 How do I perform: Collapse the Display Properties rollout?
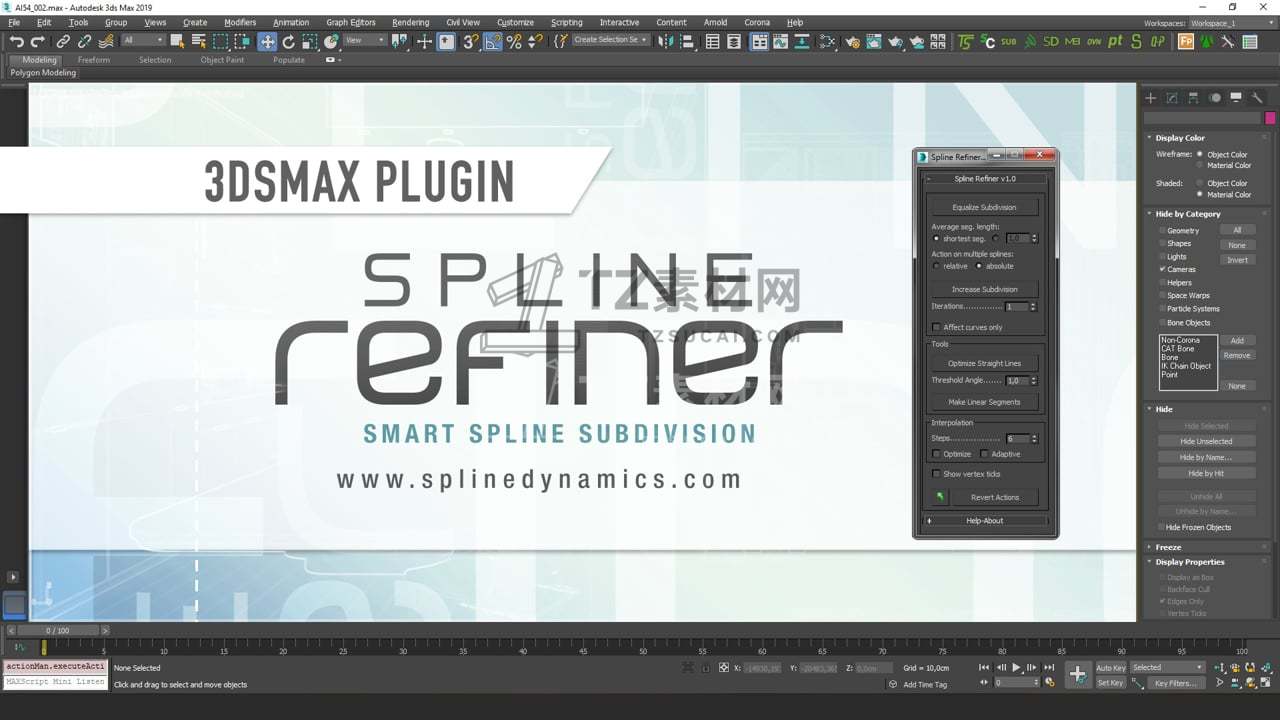pyautogui.click(x=1190, y=562)
